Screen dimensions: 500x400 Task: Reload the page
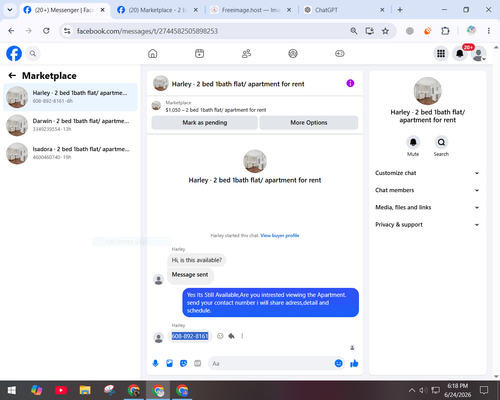tap(46, 31)
